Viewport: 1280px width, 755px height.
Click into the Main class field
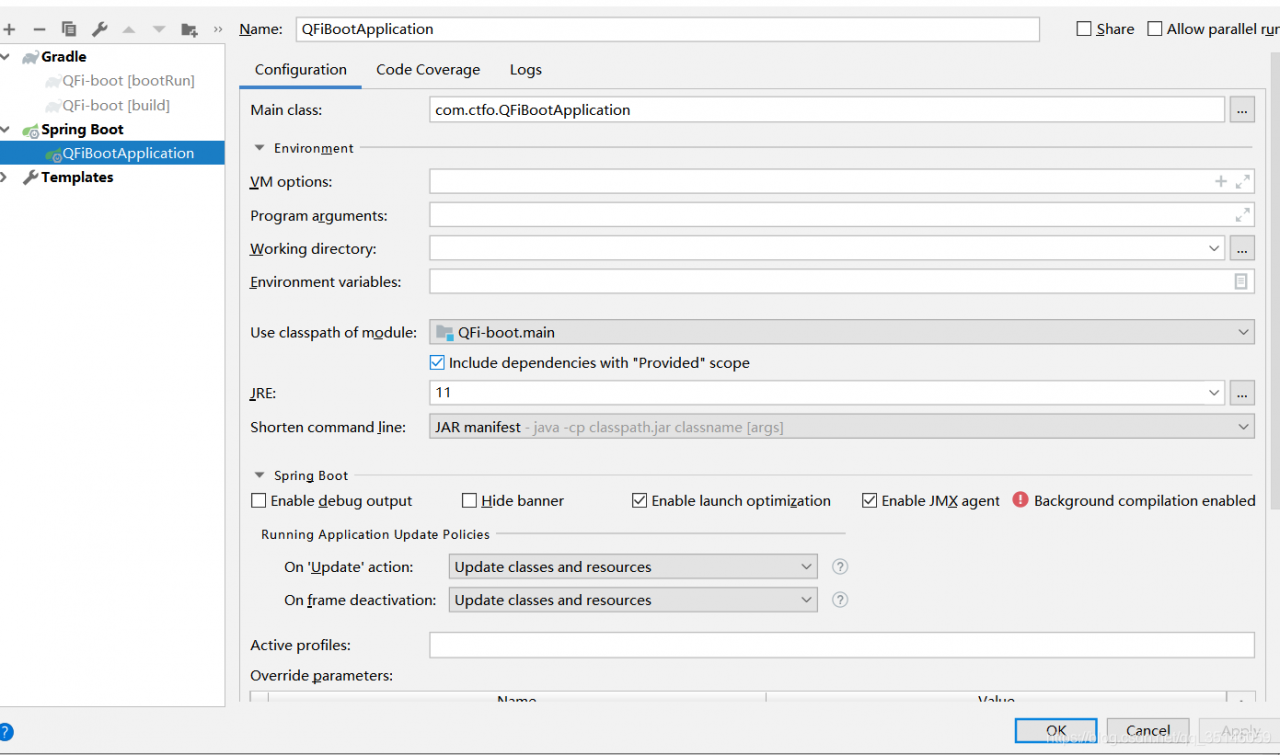pyautogui.click(x=827, y=110)
